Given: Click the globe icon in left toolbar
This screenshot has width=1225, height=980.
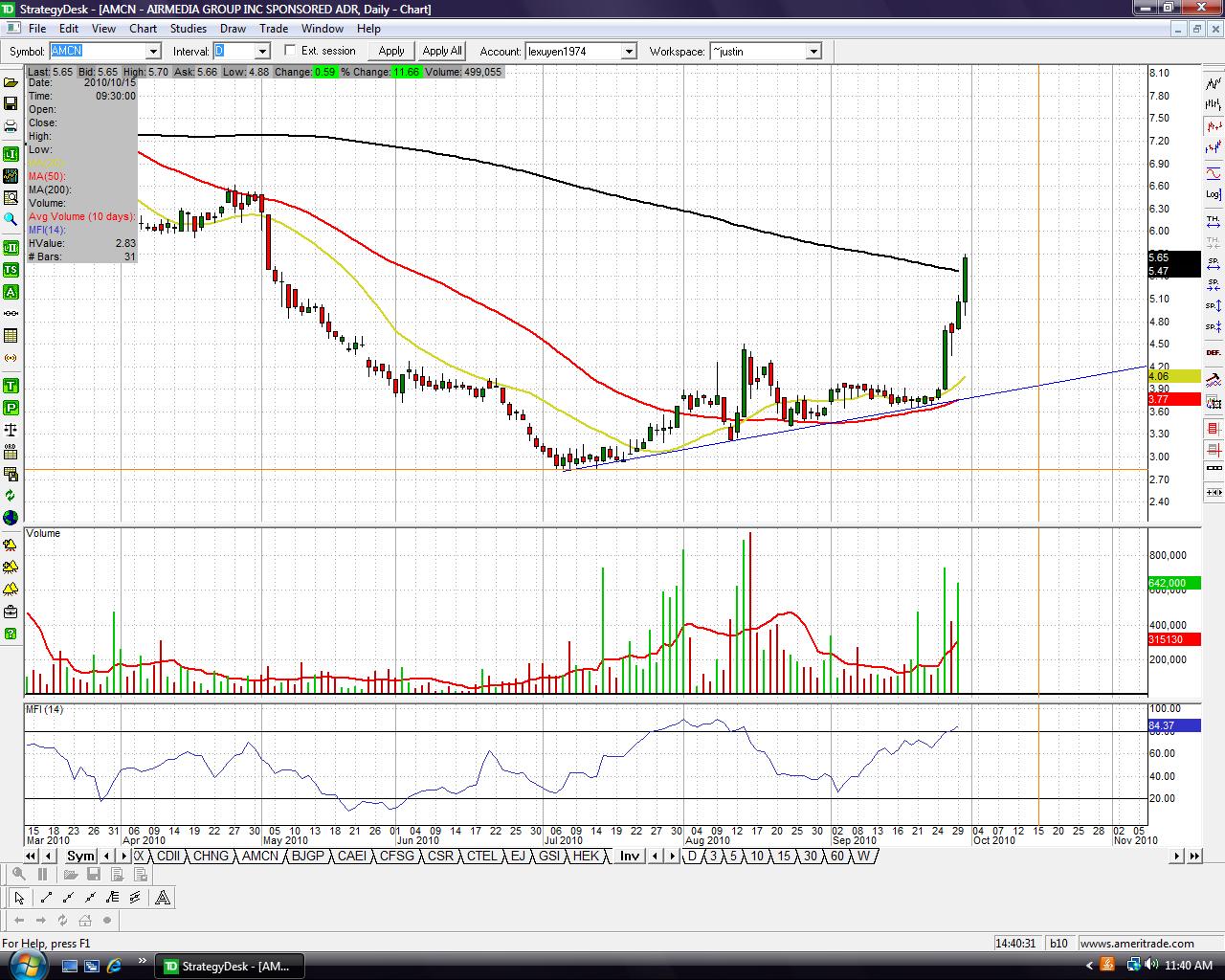Looking at the screenshot, I should 11,518.
